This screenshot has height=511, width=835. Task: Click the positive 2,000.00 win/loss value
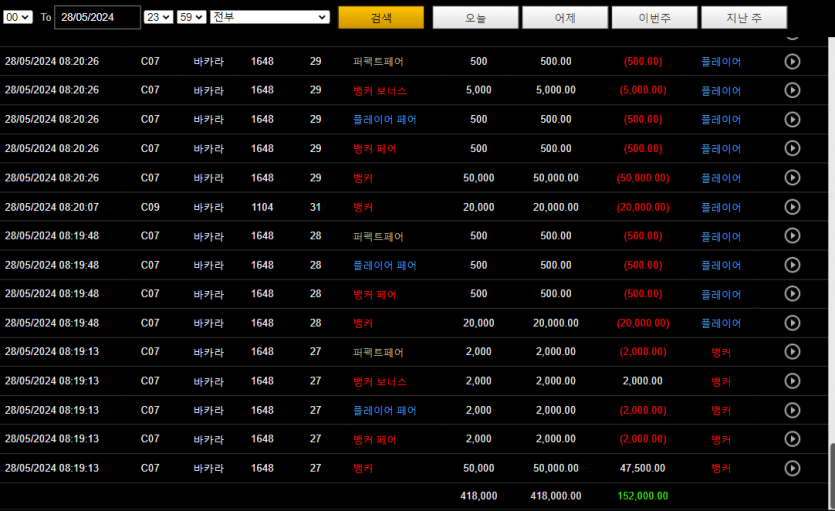642,381
